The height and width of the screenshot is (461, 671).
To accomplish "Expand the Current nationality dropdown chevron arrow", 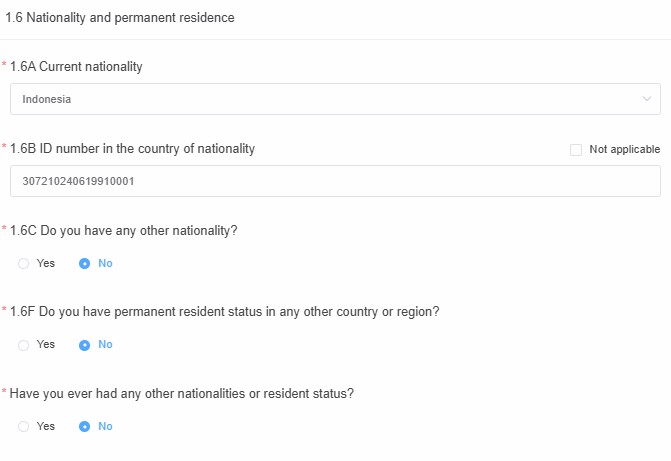I will [646, 99].
